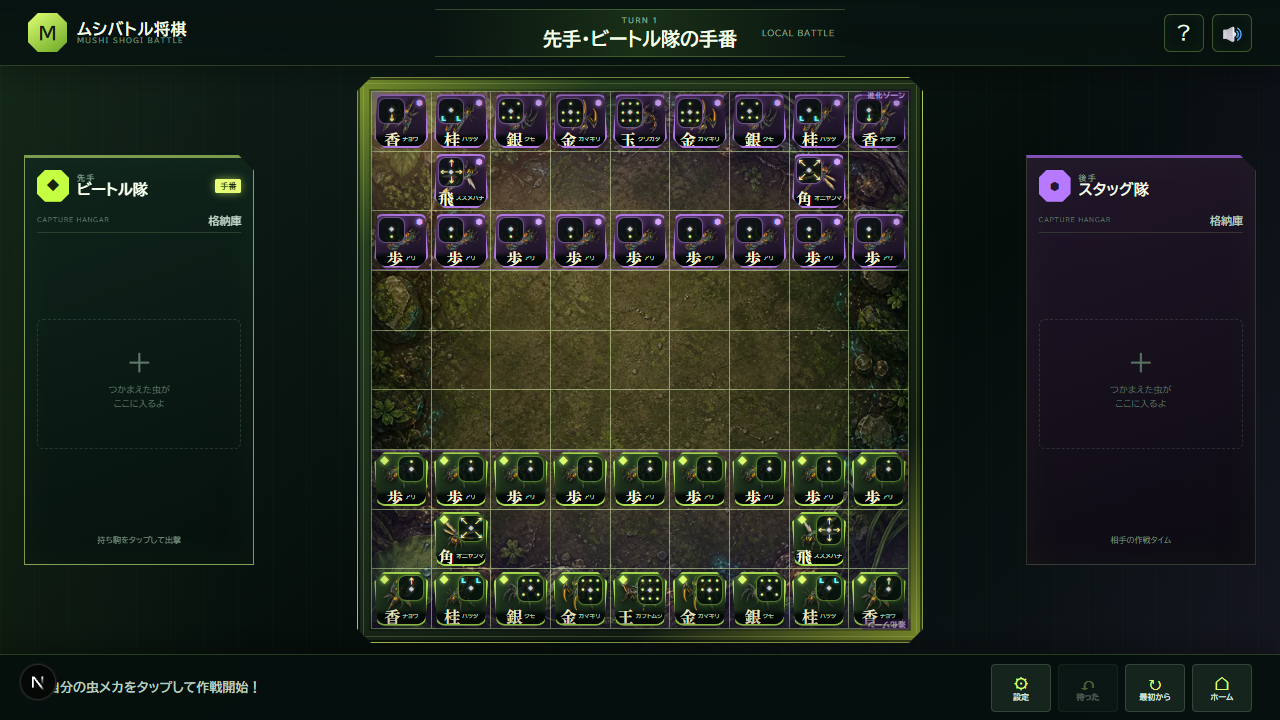
Task: Choose the right purple 銀 silver general
Action: [759, 122]
